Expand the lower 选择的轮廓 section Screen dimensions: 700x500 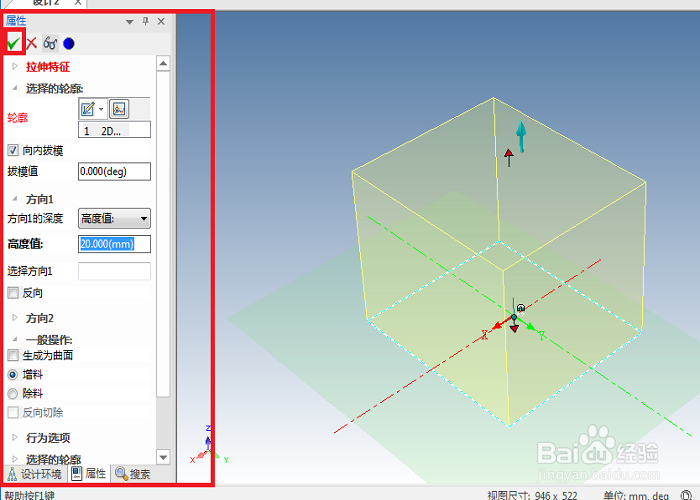click(15, 458)
